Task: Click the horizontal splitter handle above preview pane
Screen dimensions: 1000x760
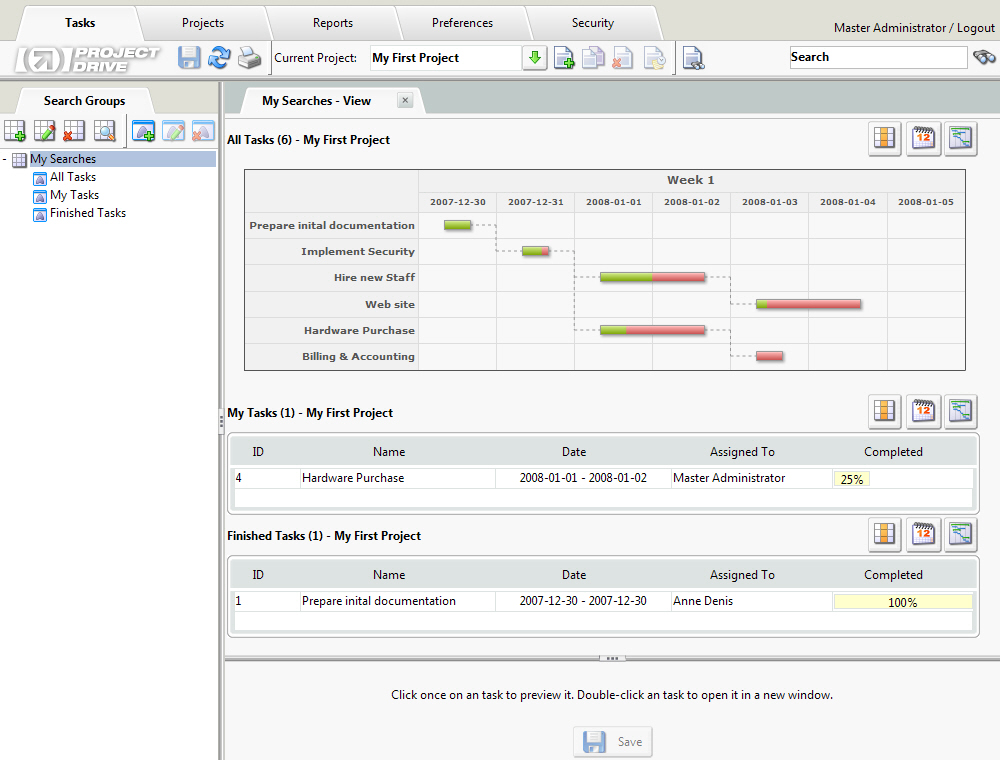Action: point(612,659)
